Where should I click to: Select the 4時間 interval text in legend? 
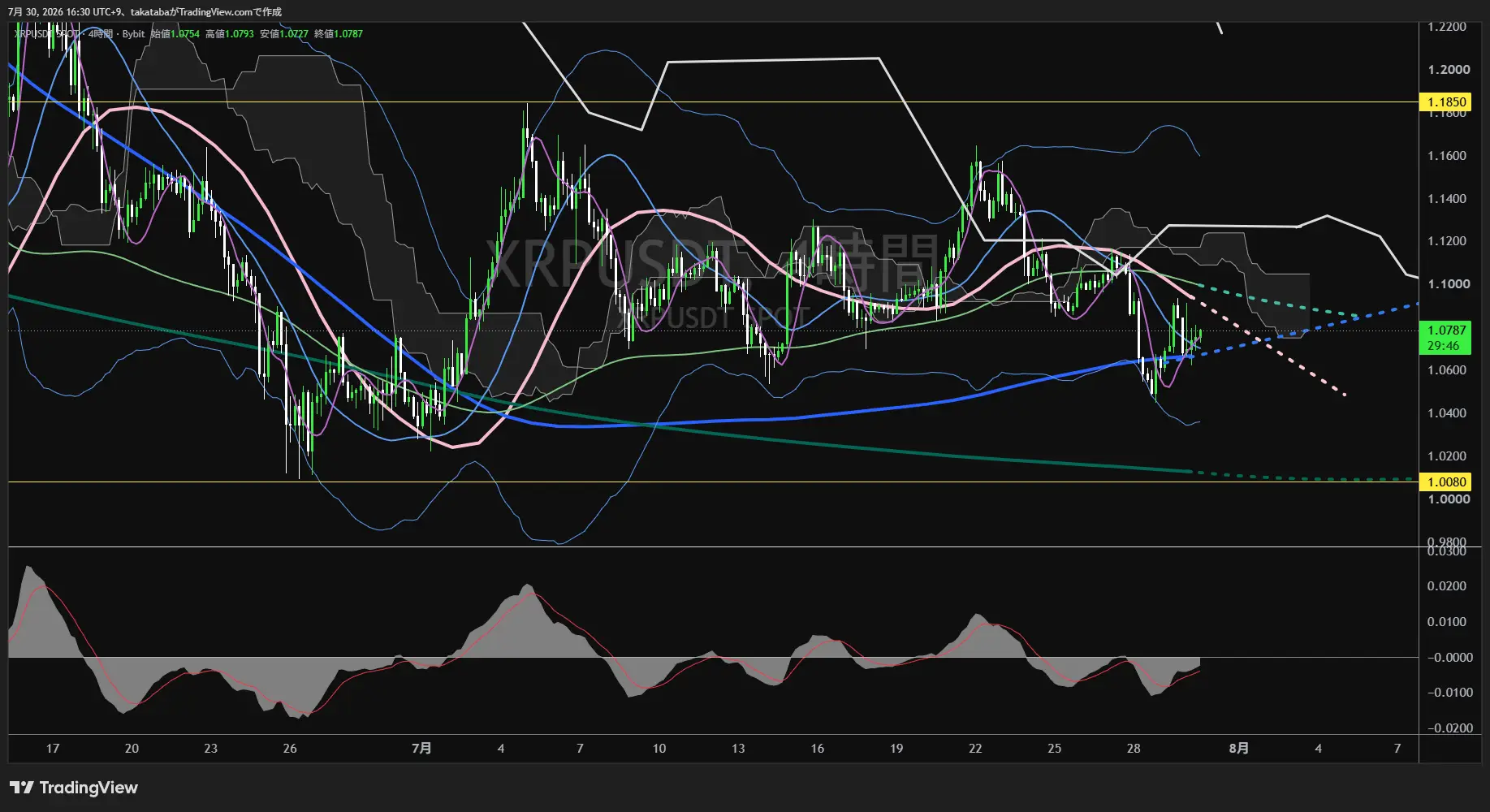point(101,34)
